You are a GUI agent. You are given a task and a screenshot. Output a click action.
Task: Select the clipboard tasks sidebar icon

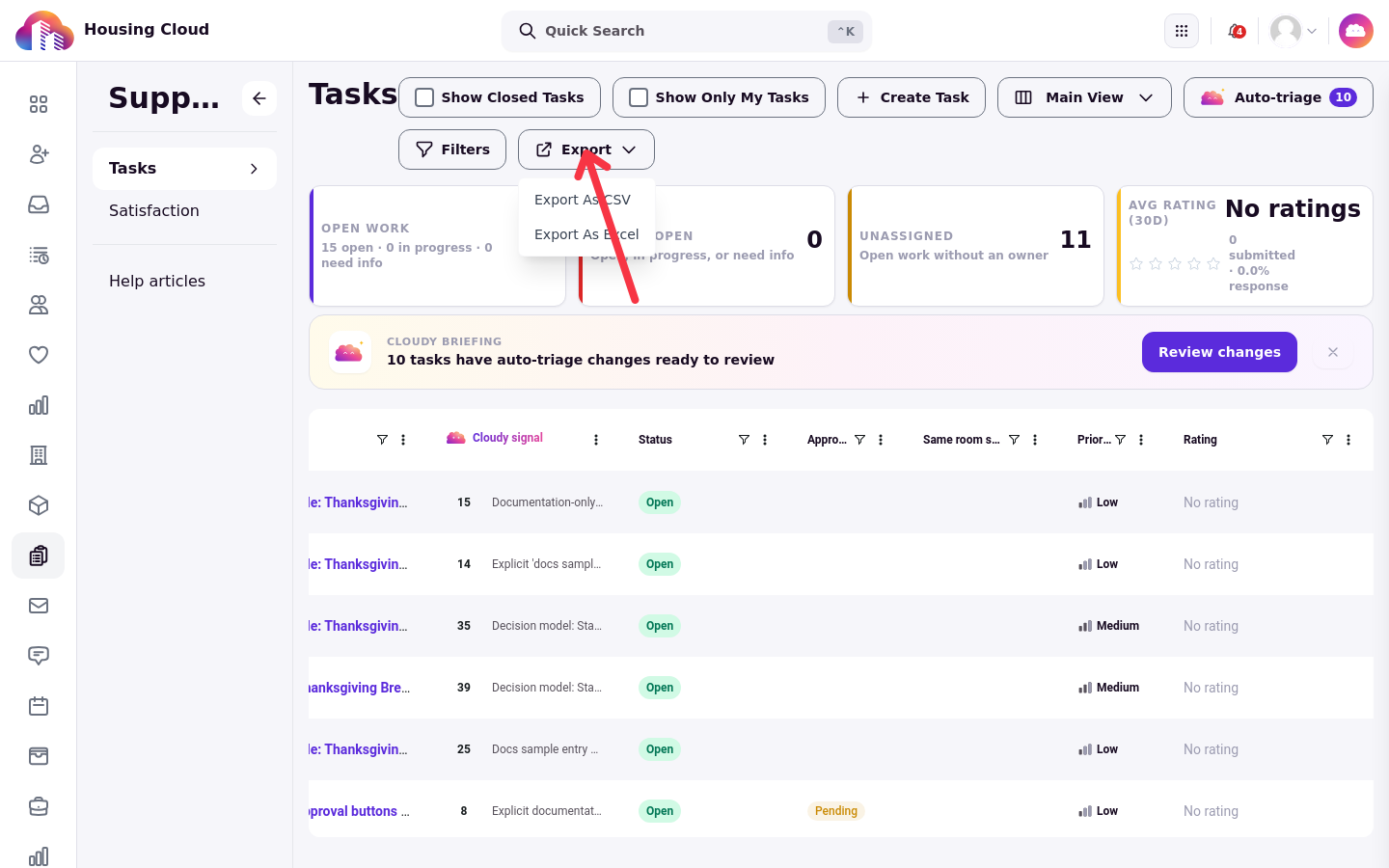click(39, 556)
